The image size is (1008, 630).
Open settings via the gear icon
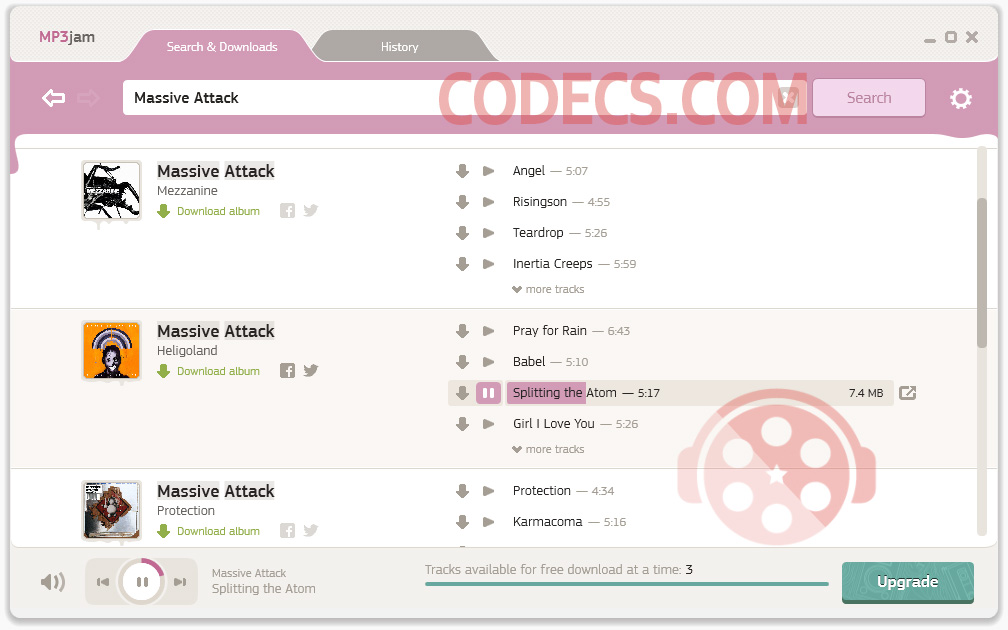coord(960,98)
